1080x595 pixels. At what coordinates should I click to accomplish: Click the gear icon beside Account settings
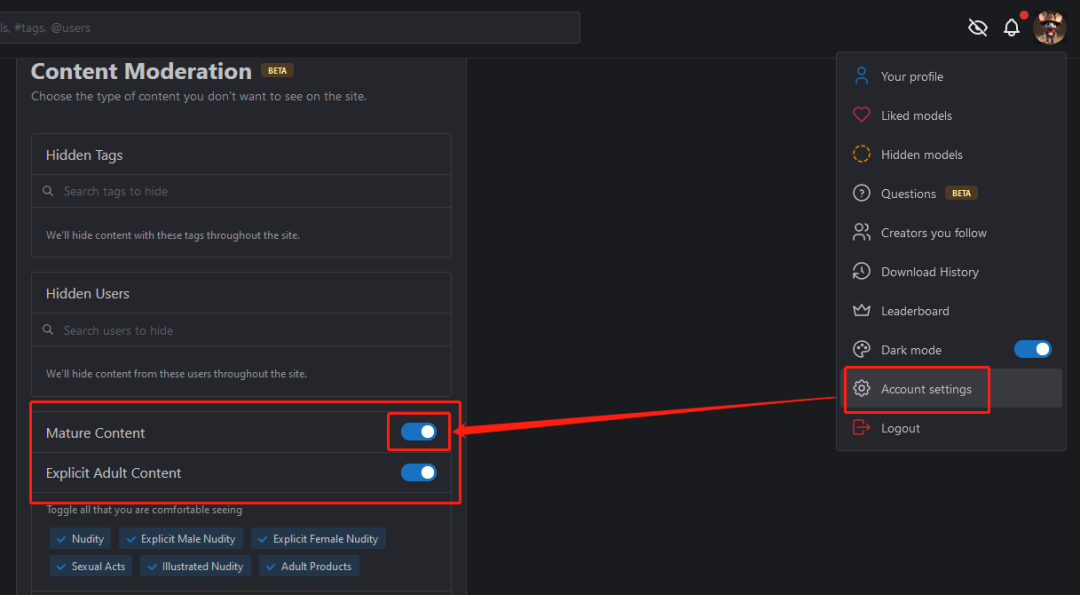point(861,388)
